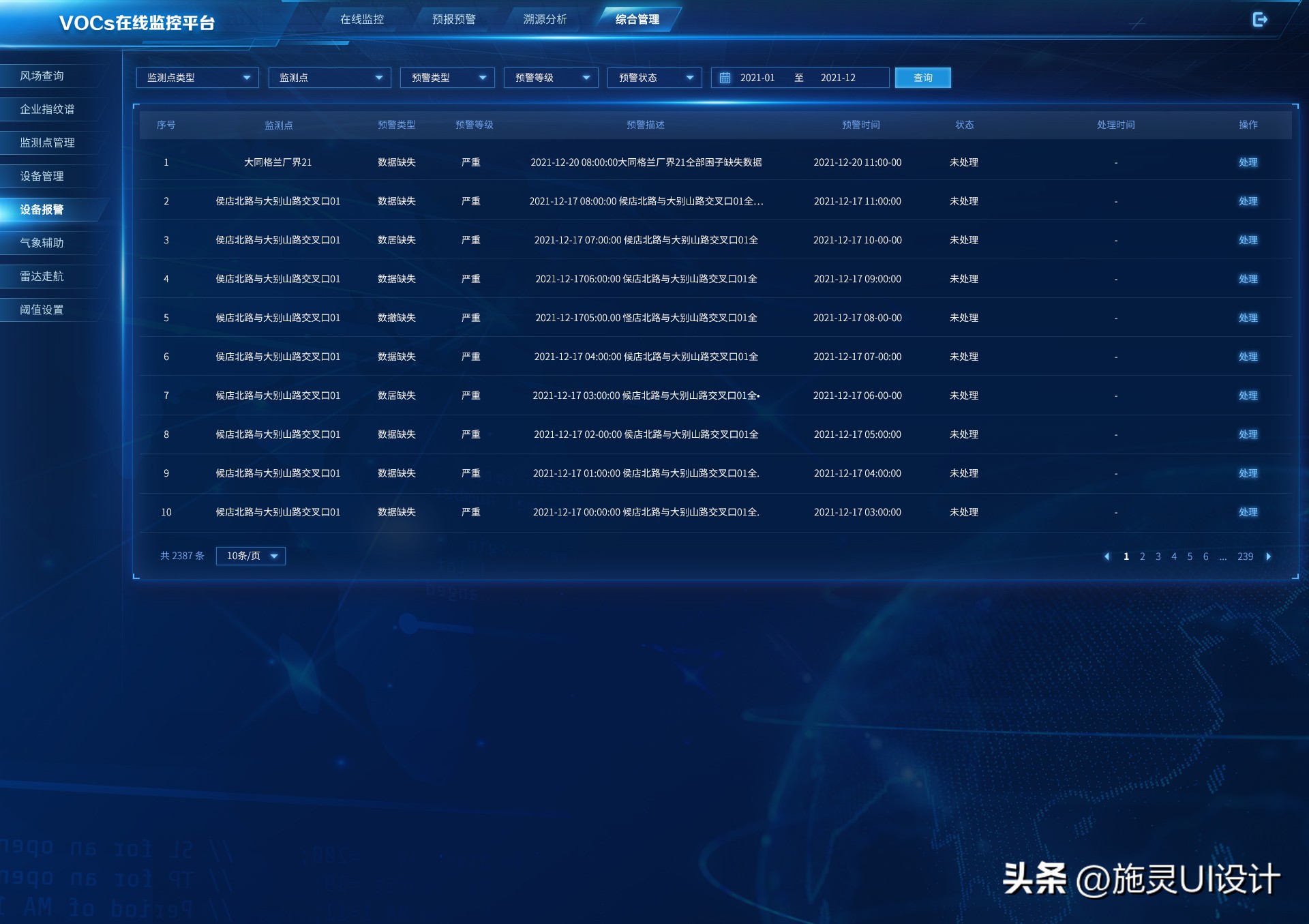The image size is (1309, 924).
Task: Change the 10条/页 page size selector
Action: 251,556
